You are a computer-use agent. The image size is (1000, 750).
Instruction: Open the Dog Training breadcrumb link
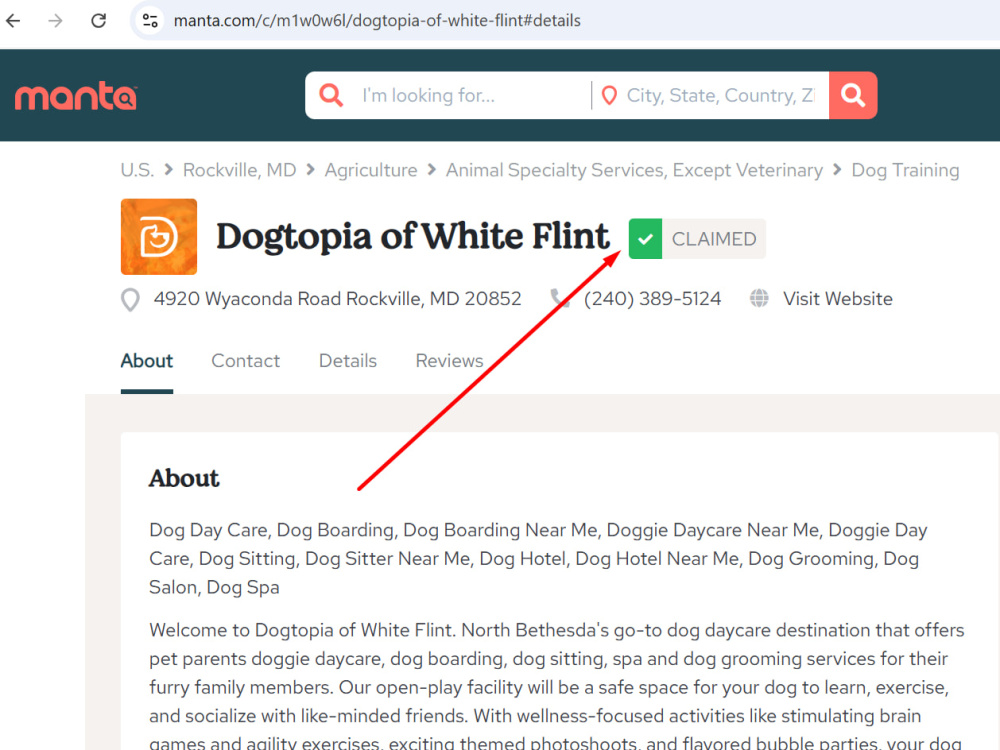click(905, 170)
